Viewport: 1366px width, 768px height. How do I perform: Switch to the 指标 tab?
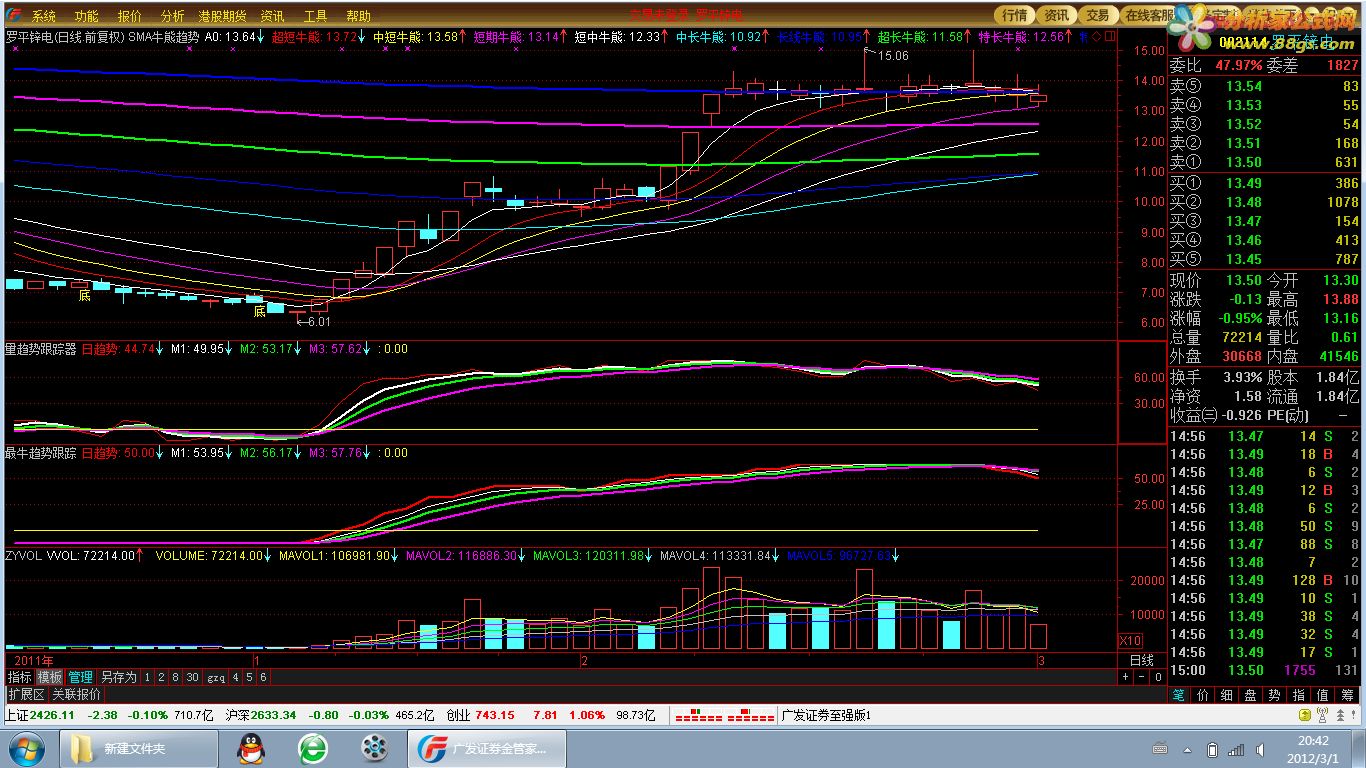tap(20, 677)
